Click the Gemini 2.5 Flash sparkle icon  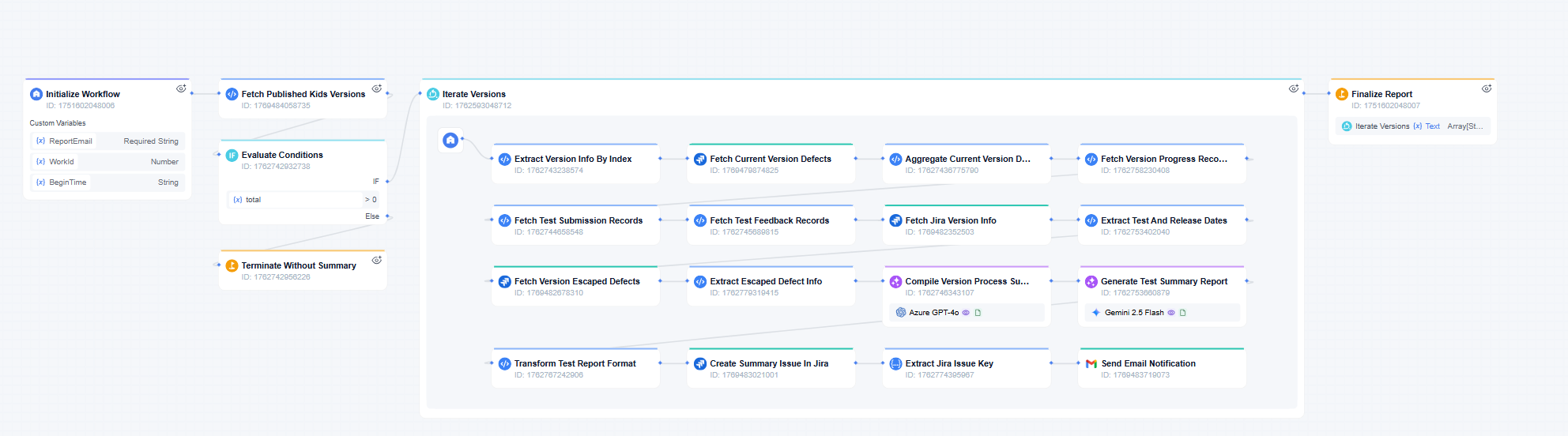tap(1095, 313)
